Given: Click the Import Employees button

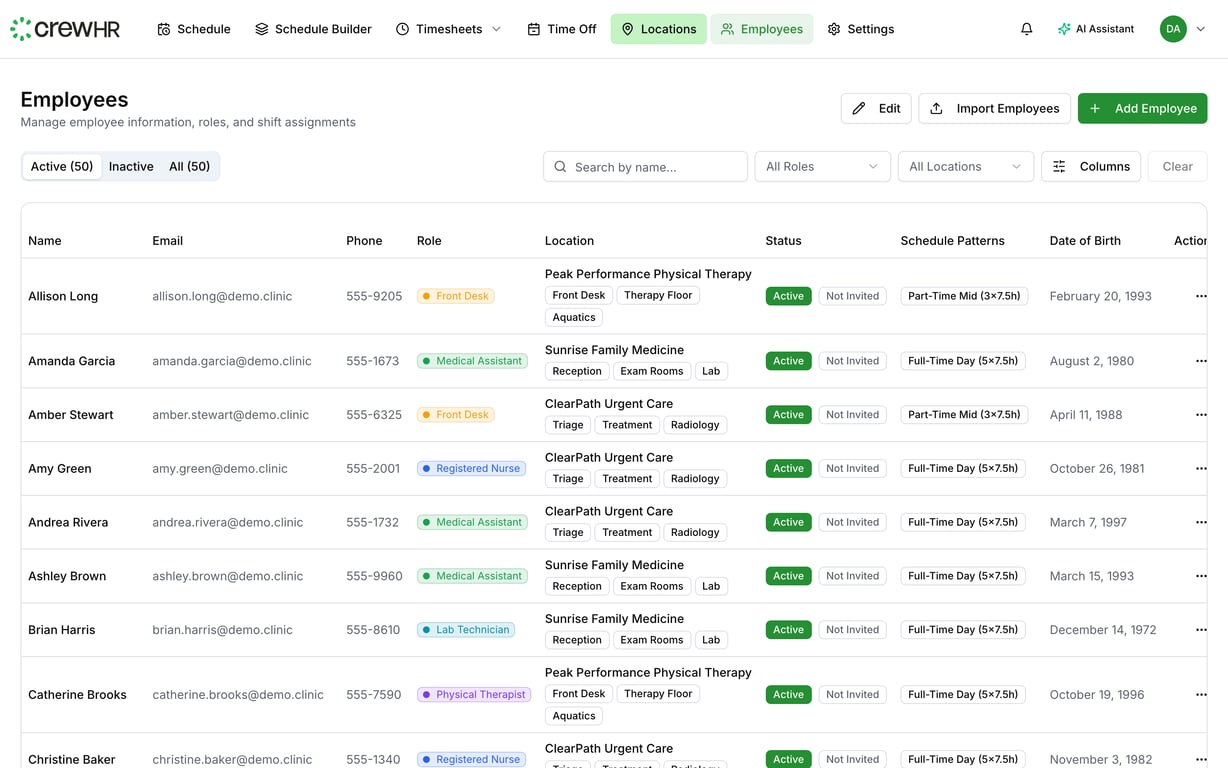Looking at the screenshot, I should [x=994, y=108].
